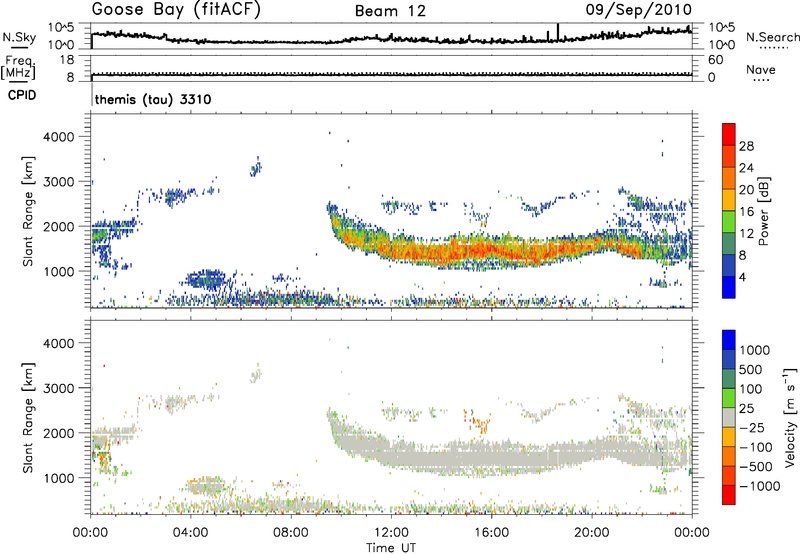
Task: Click the Nave axis tick label '60'
Action: 715,60
